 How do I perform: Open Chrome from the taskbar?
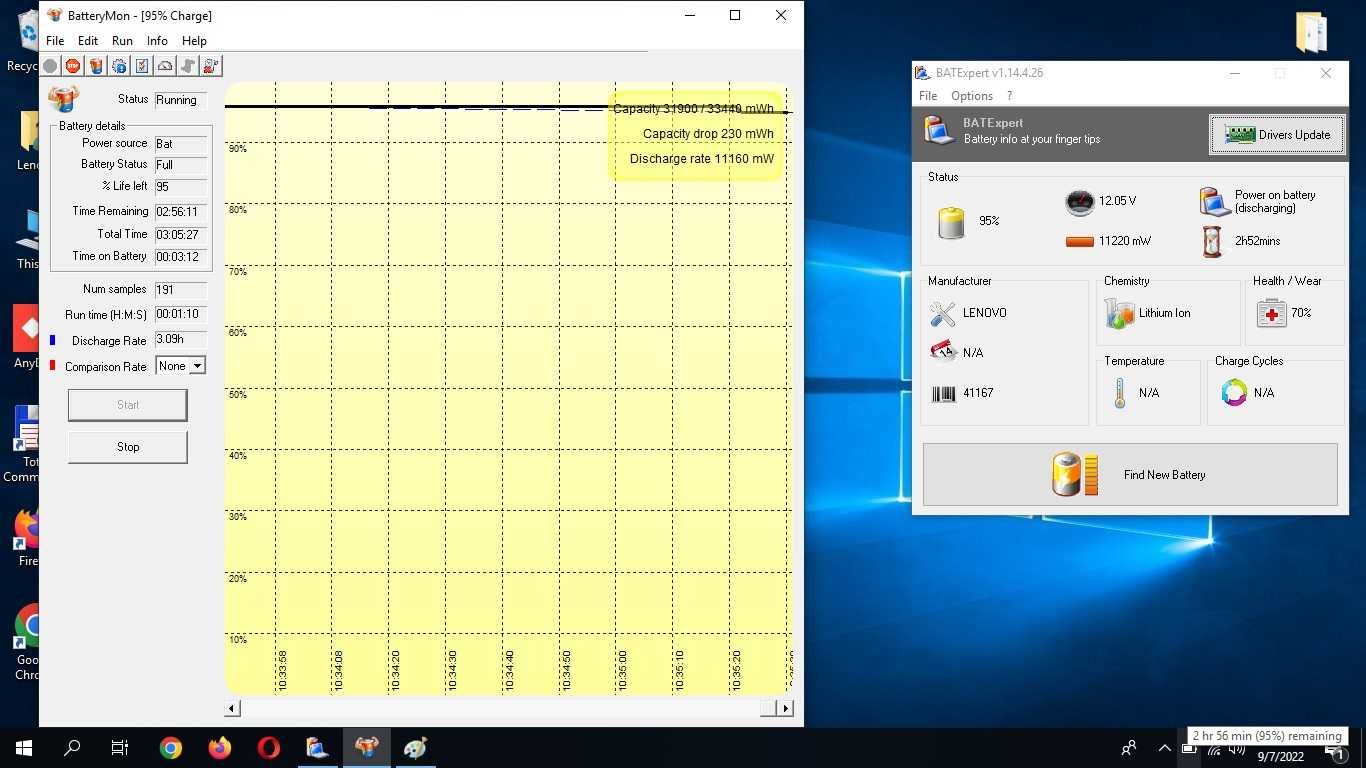click(171, 748)
